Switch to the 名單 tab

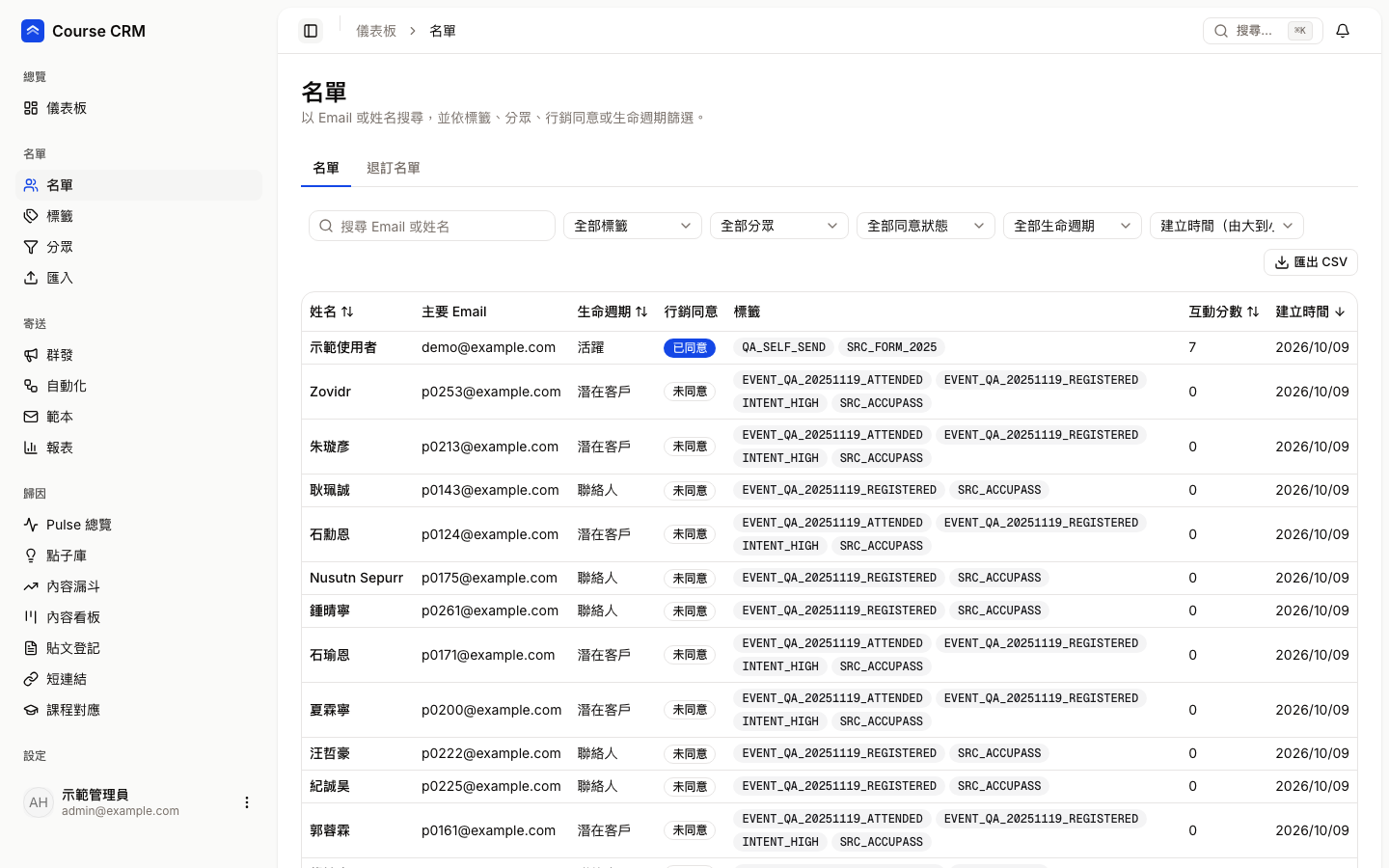[x=326, y=168]
